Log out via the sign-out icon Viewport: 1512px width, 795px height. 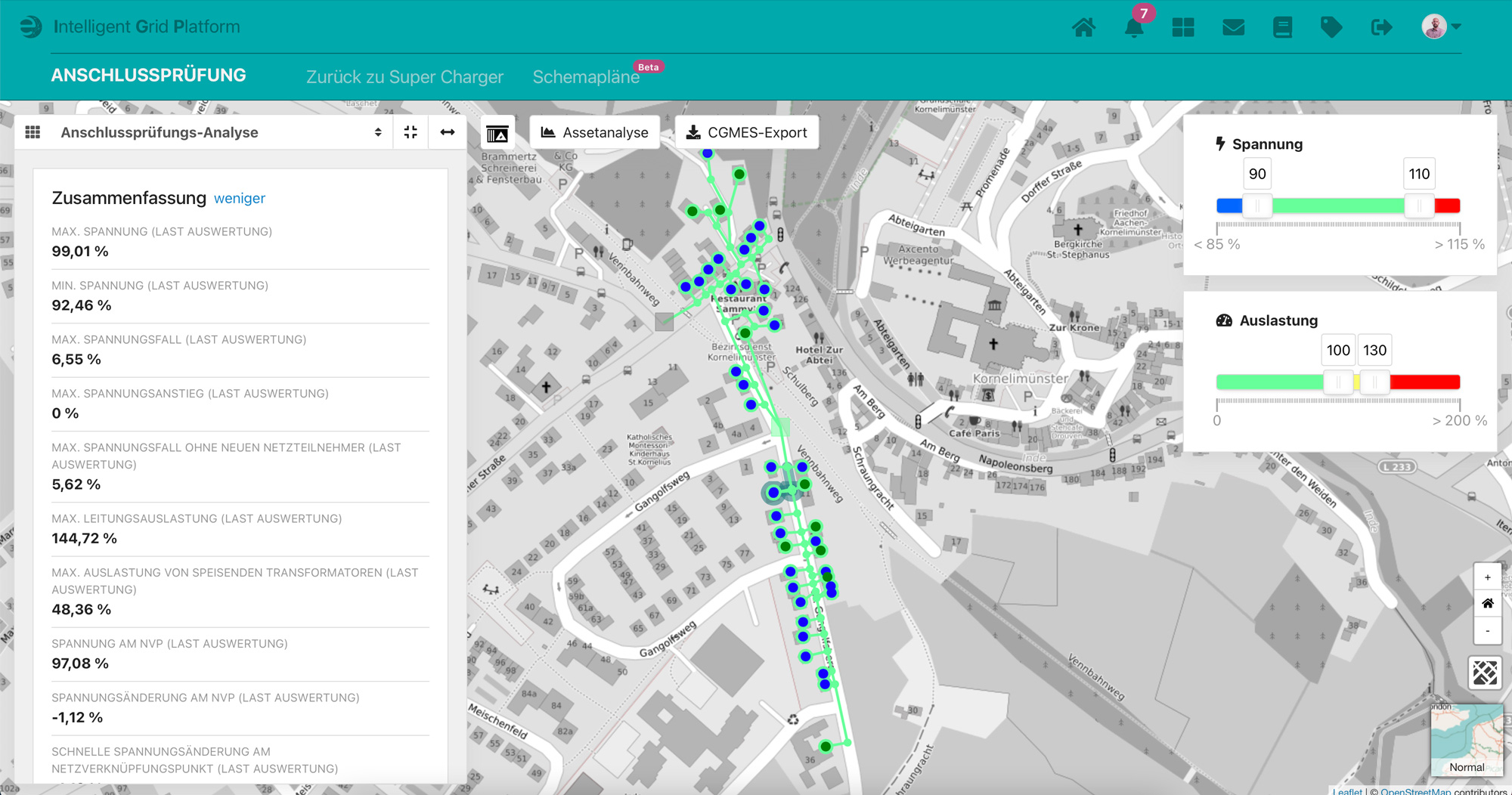tap(1381, 26)
